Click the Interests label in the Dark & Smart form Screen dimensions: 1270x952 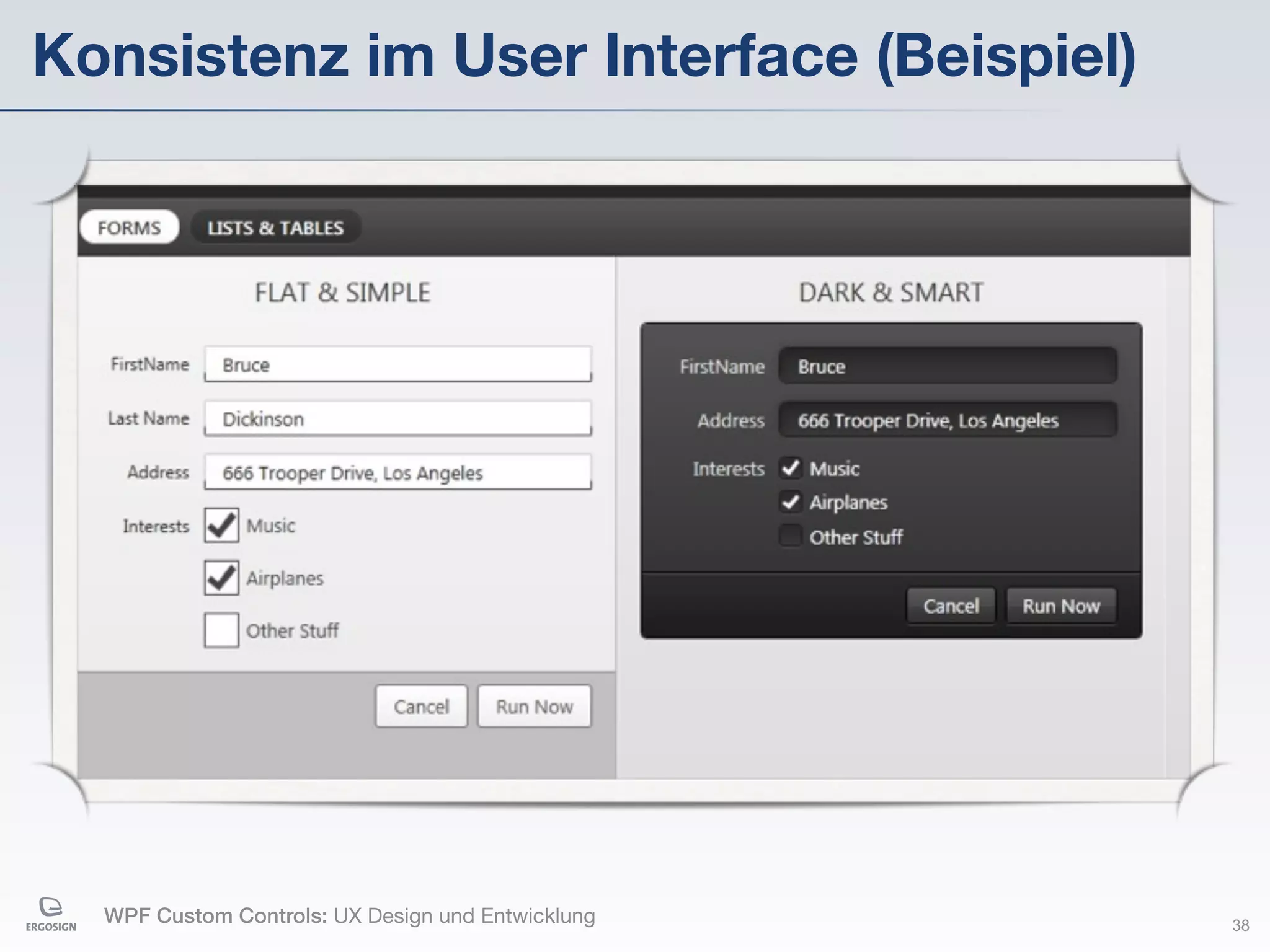tap(729, 469)
